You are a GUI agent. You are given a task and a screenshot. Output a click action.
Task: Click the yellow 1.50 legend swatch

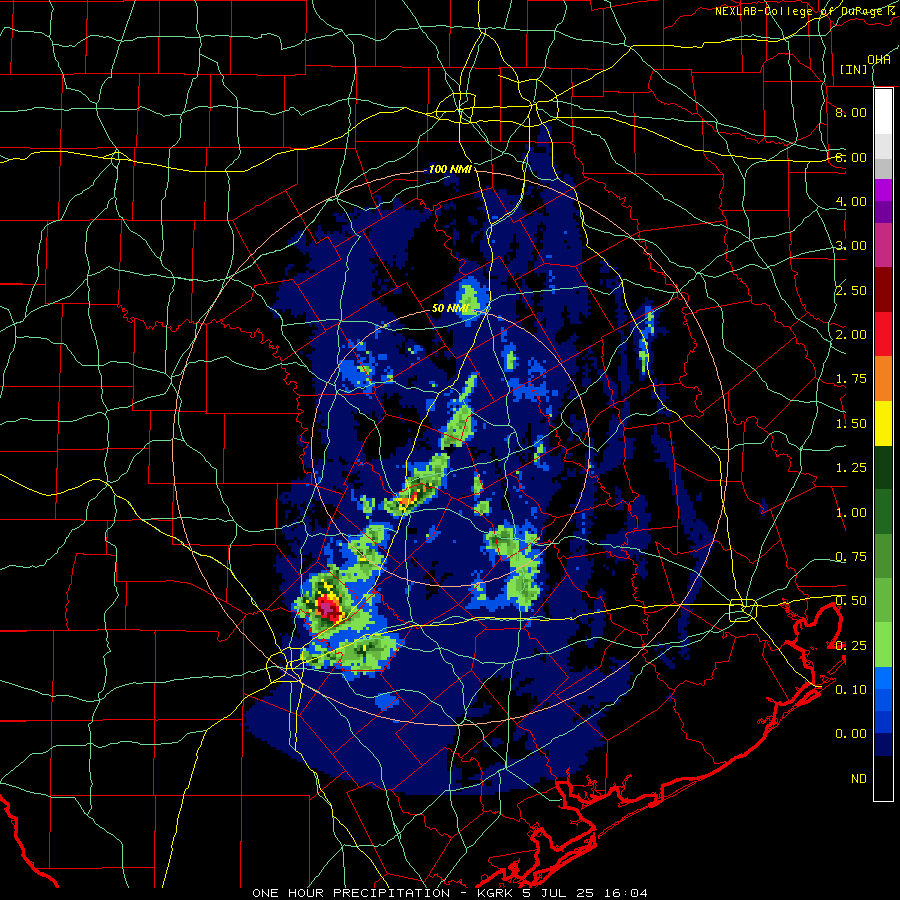click(883, 424)
